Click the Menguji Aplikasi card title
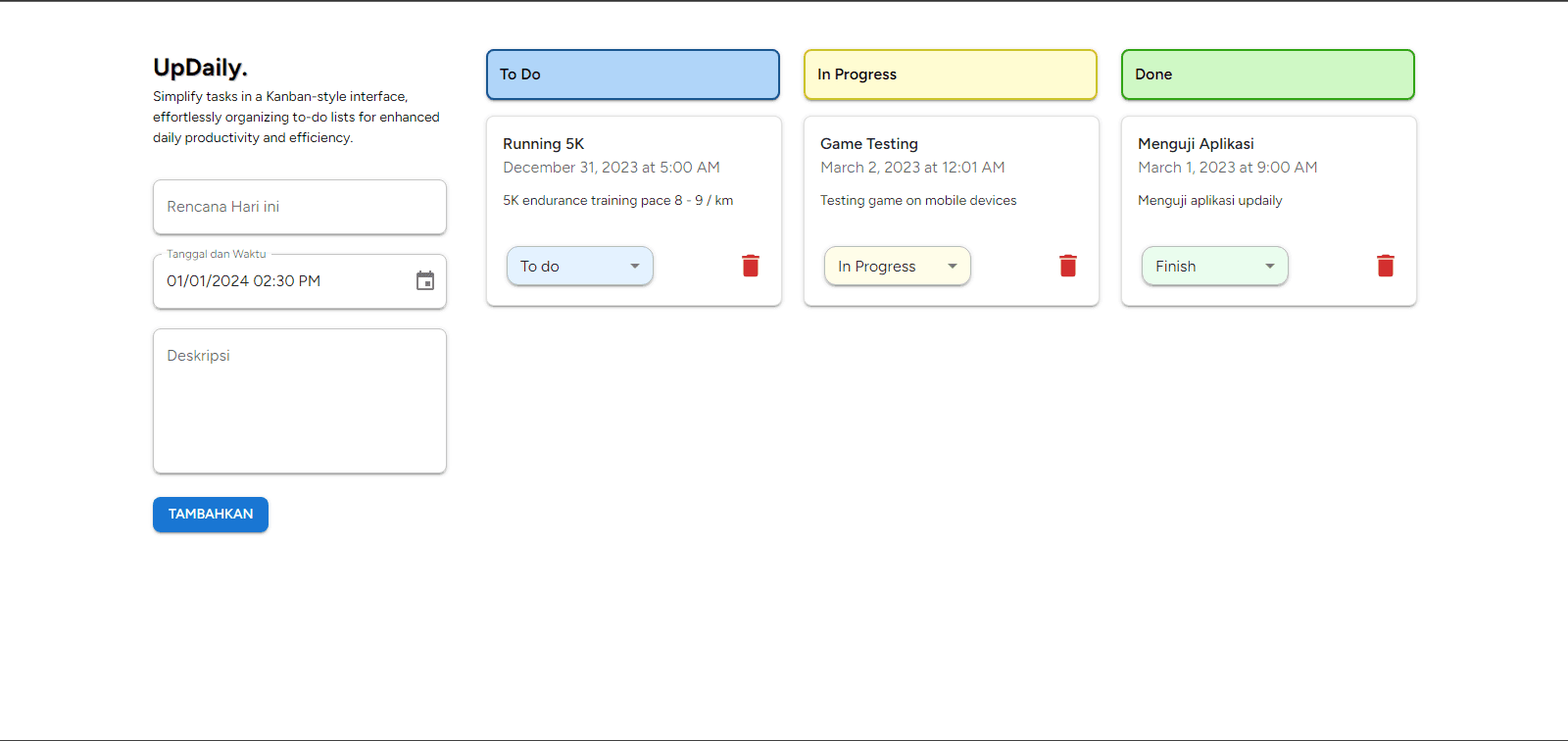The image size is (1568, 741). click(1196, 144)
